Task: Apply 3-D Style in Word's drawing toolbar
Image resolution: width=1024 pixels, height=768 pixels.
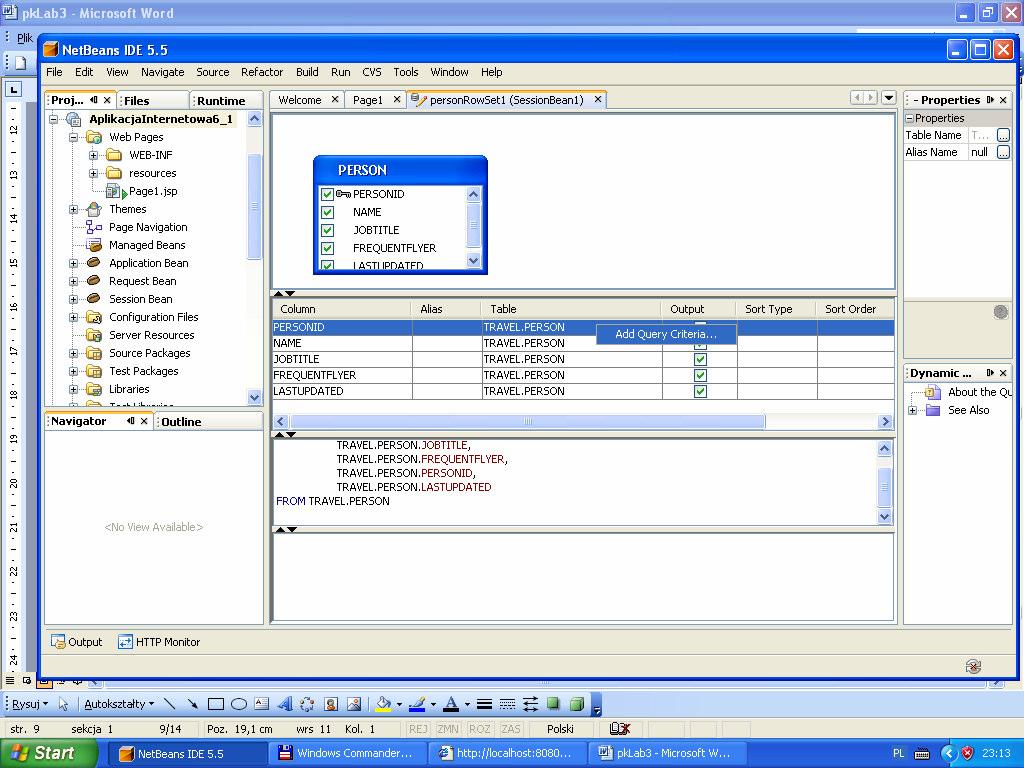Action: [577, 704]
